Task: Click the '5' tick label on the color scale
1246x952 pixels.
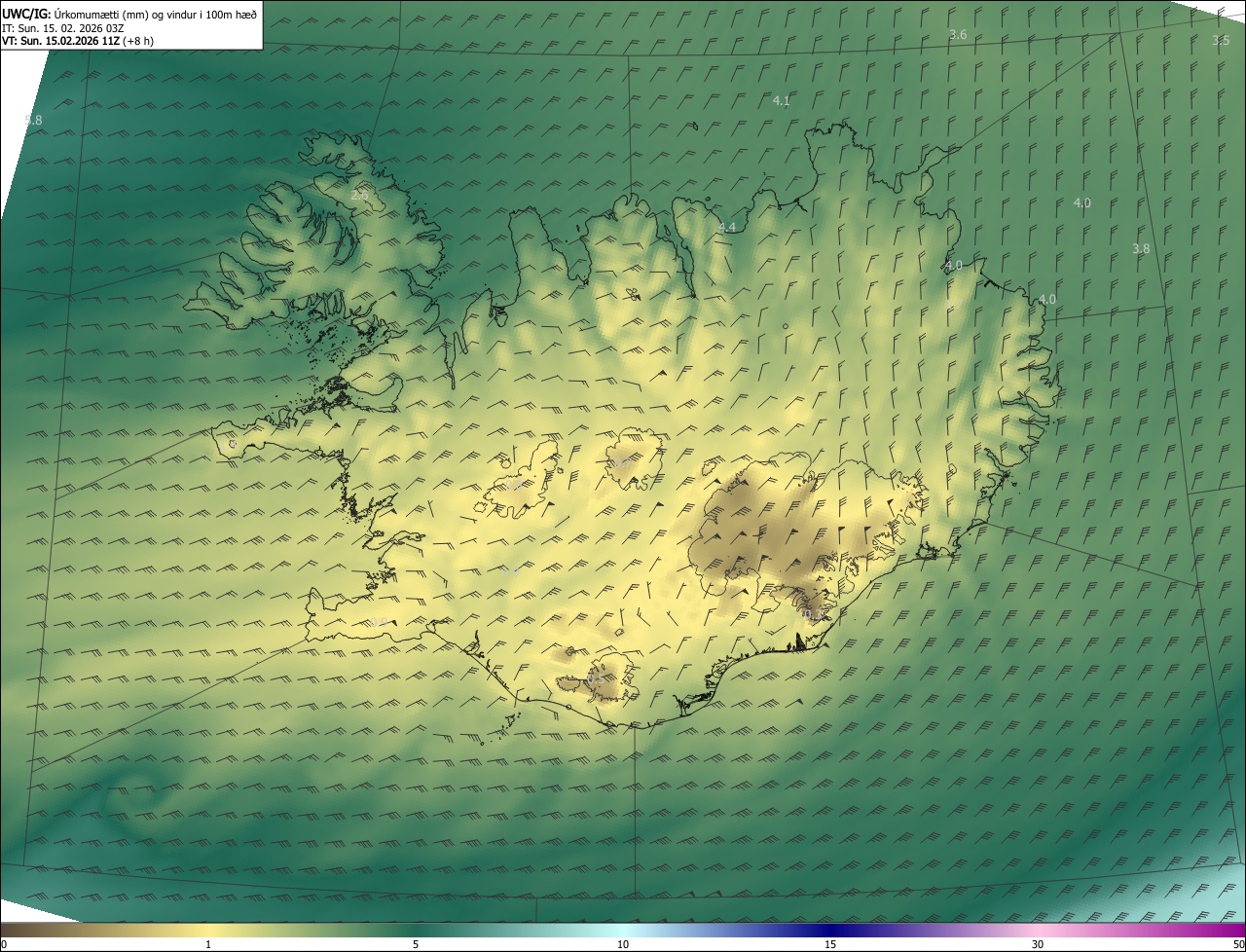Action: point(416,944)
